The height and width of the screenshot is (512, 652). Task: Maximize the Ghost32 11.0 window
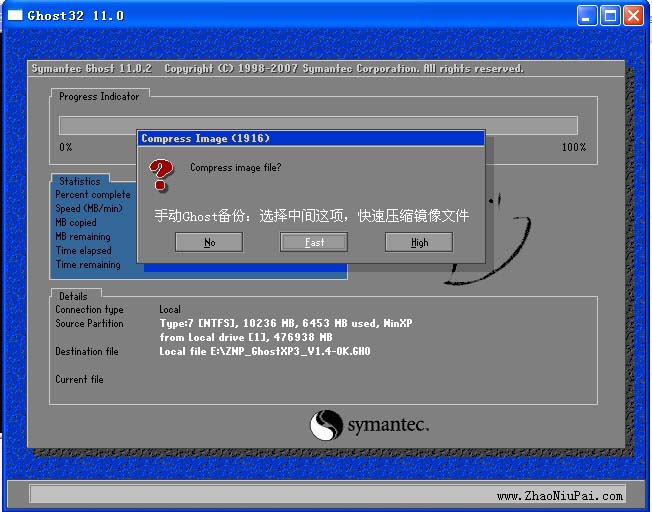coord(610,16)
